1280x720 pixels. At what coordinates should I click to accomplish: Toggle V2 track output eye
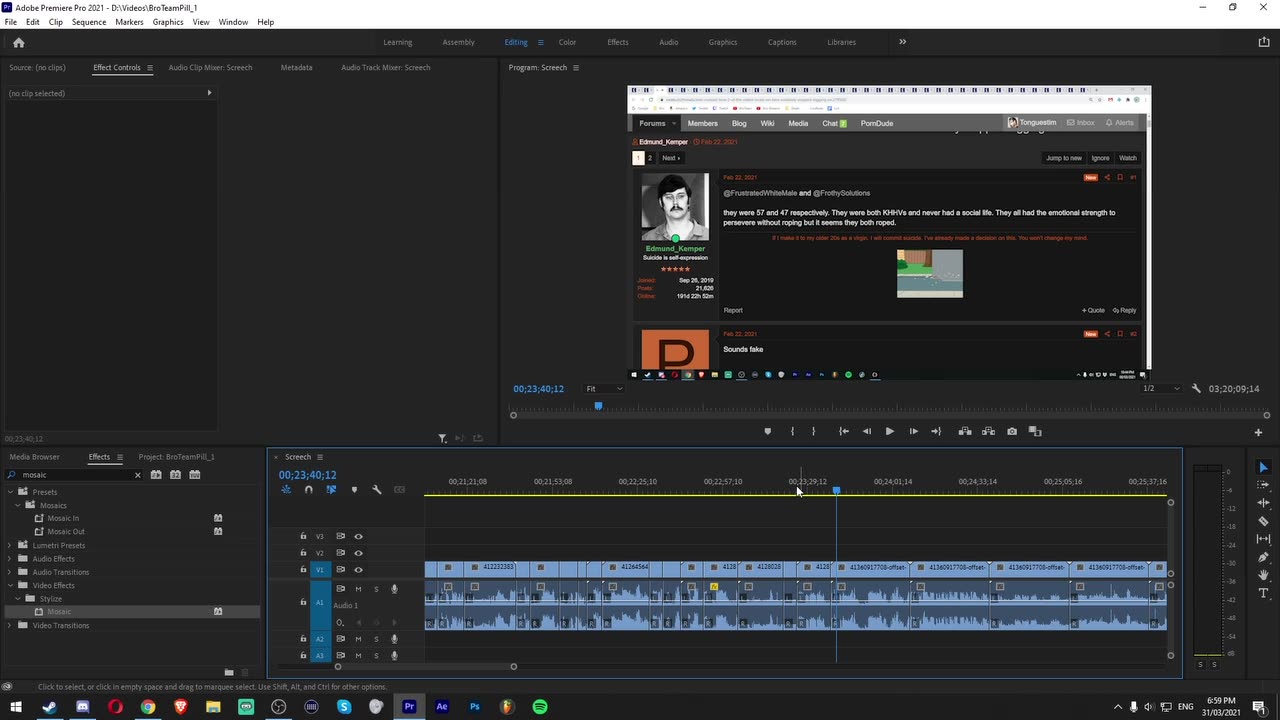click(x=358, y=553)
